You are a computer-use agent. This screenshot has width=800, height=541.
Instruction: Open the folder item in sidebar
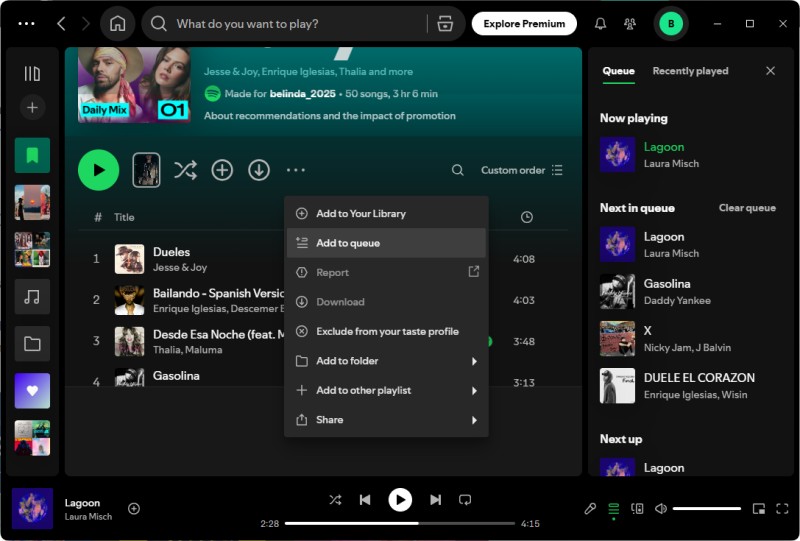pyautogui.click(x=32, y=343)
